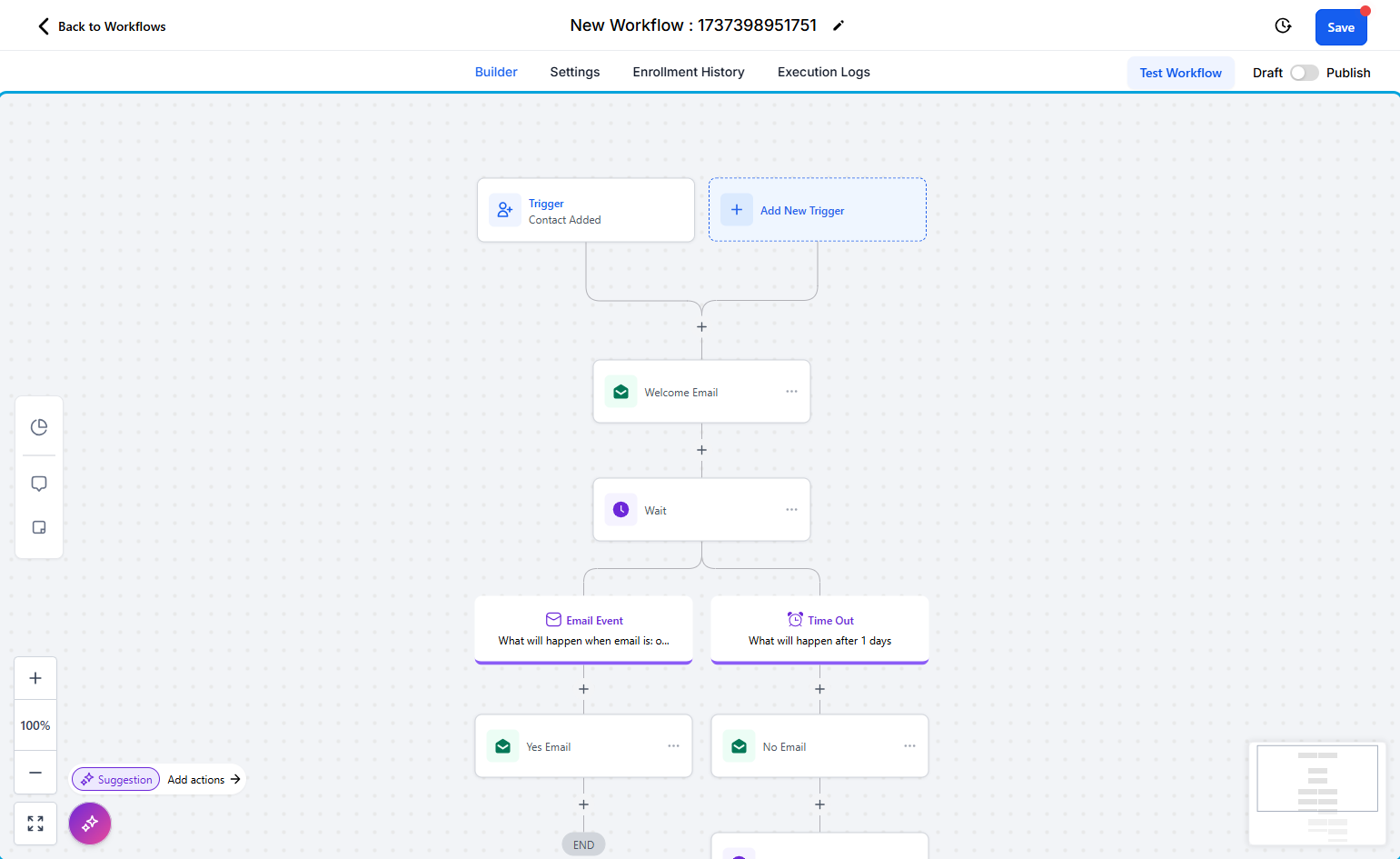Image resolution: width=1400 pixels, height=859 pixels.
Task: Switch to the Builder tab
Action: 496,72
